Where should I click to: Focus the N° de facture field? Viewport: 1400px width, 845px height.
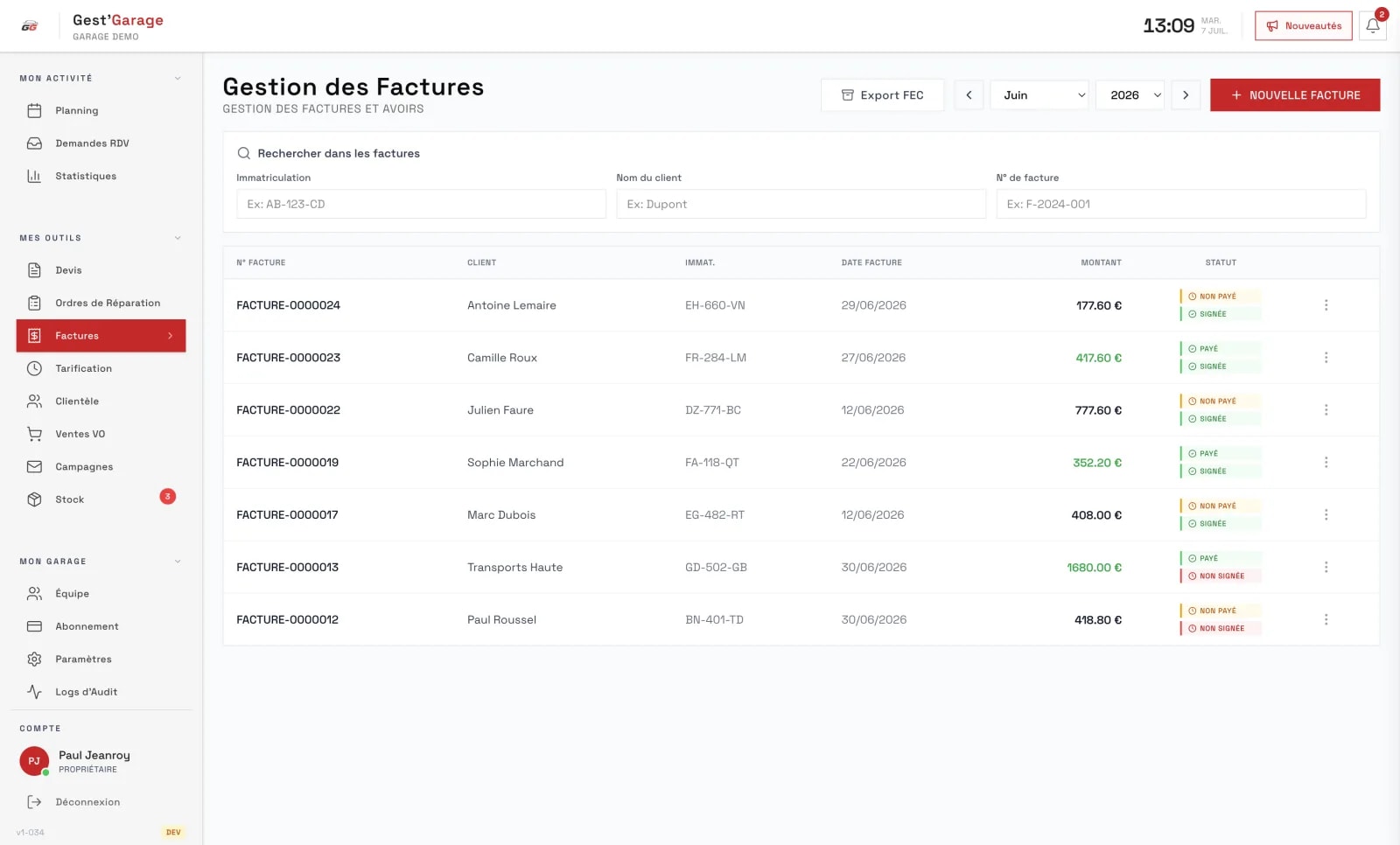click(1181, 204)
